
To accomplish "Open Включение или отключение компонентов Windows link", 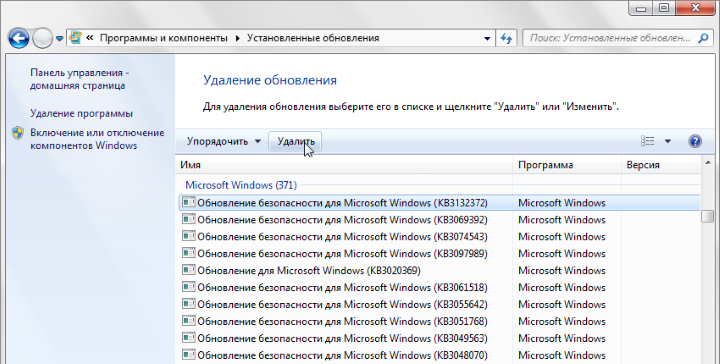I will point(97,139).
